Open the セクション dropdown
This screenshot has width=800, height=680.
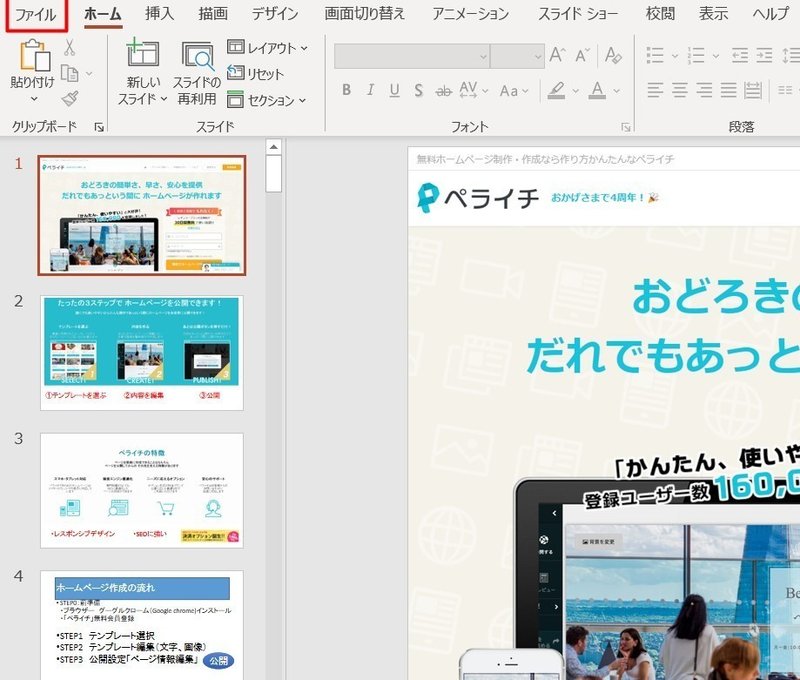[x=266, y=100]
